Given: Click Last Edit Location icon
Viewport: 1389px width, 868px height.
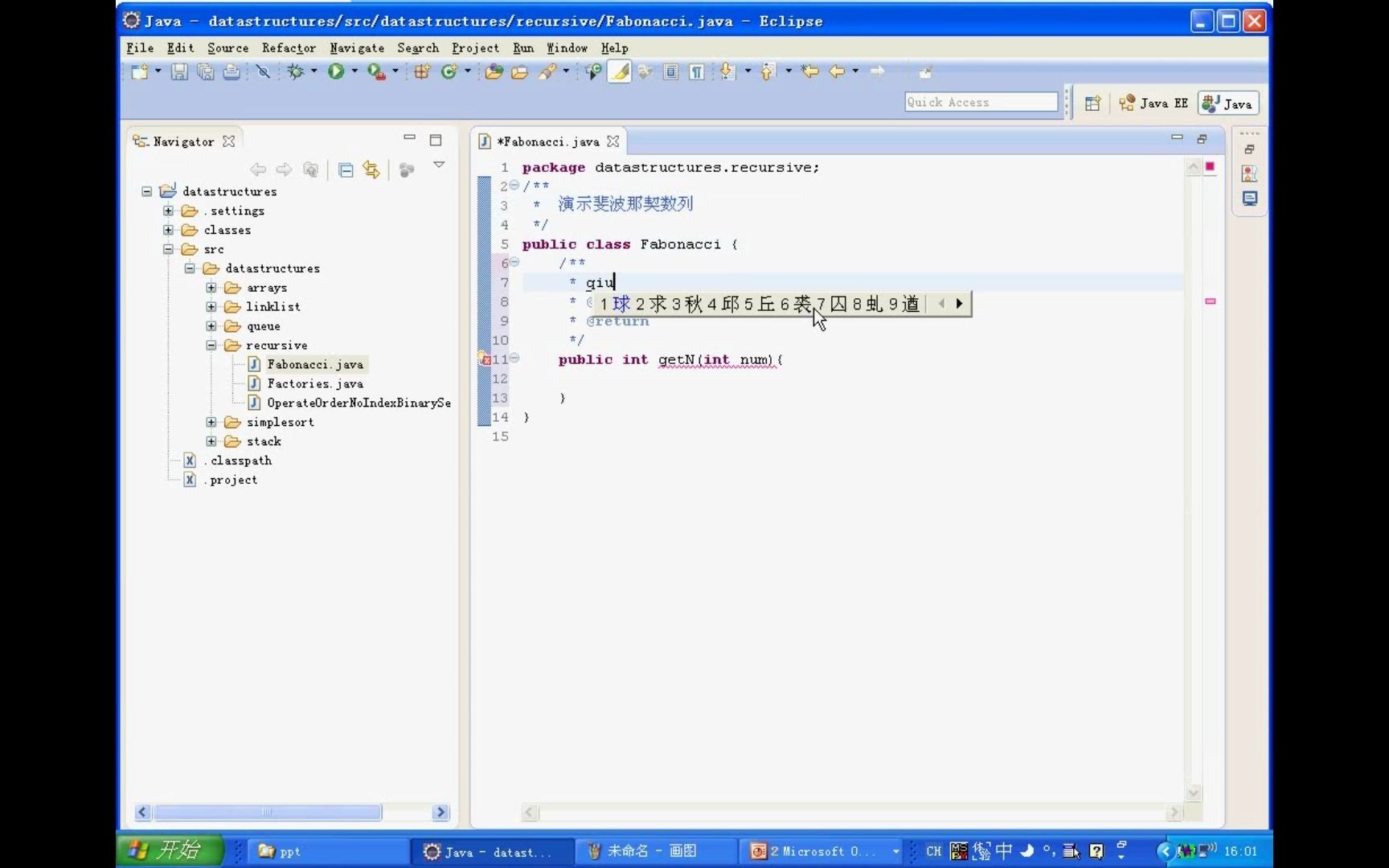Looking at the screenshot, I should point(810,72).
